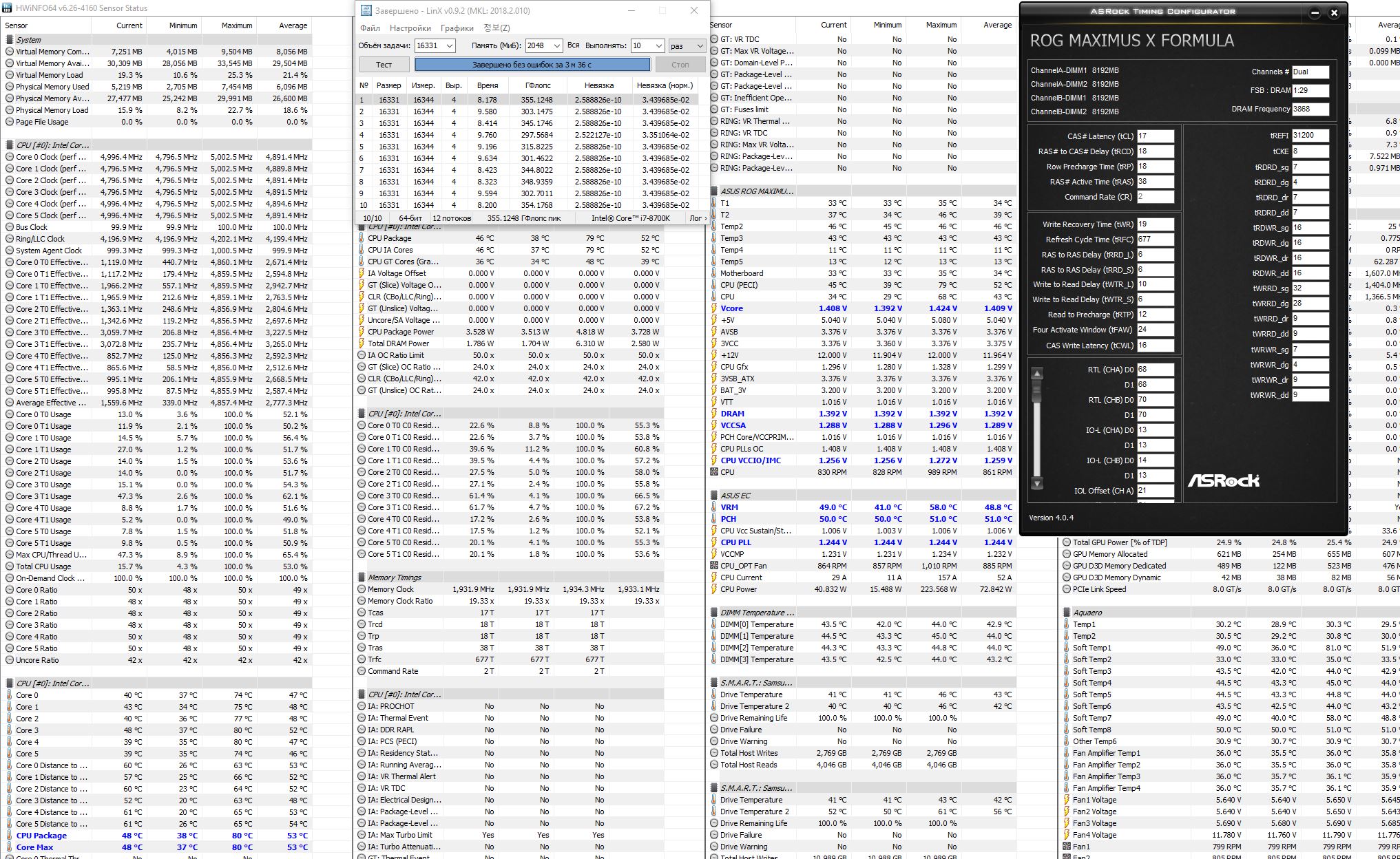Click the icon beside Memory Clock Ratio
Image resolution: width=1400 pixels, height=859 pixels.
coord(362,601)
